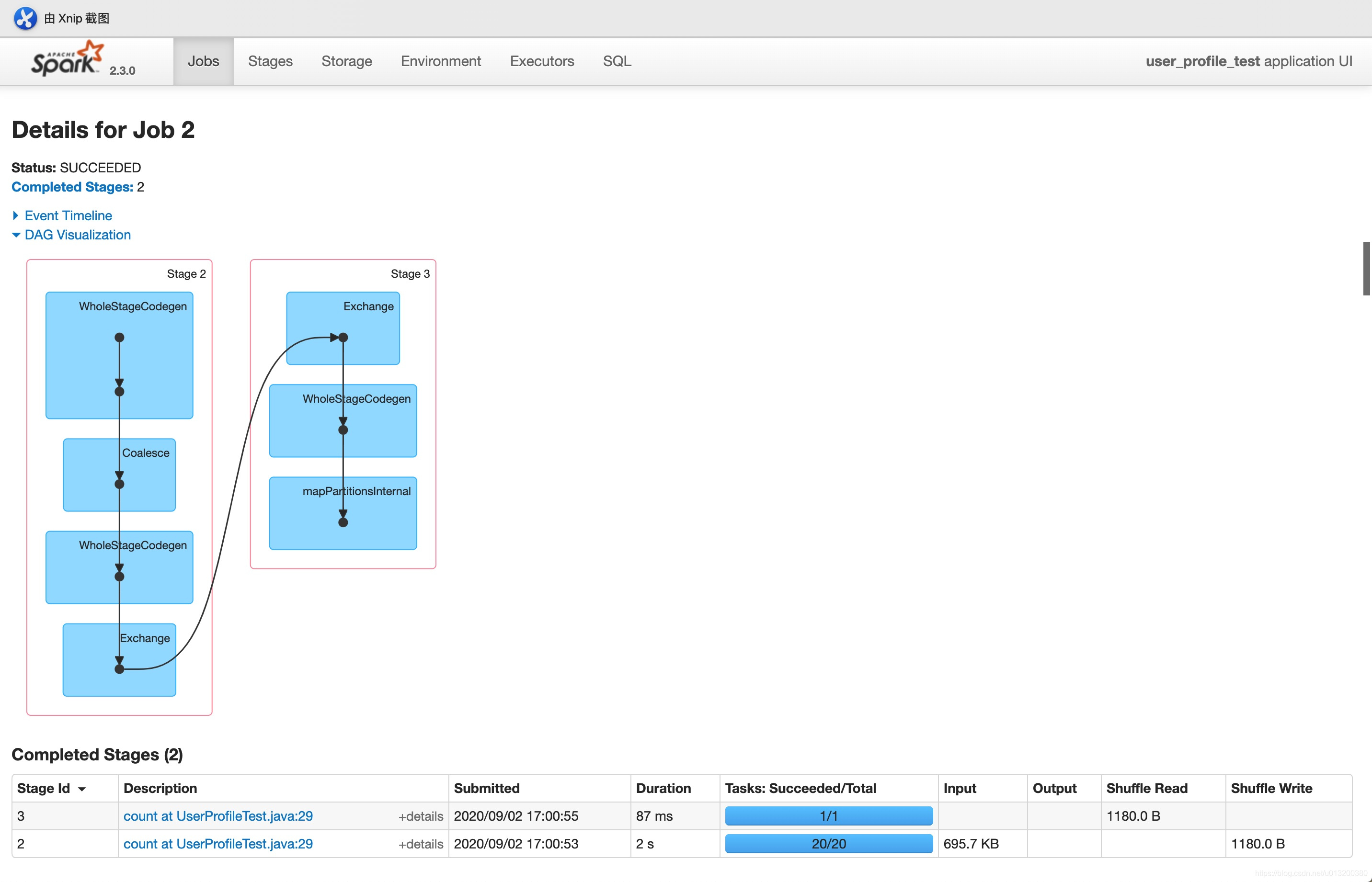This screenshot has width=1372, height=882.
Task: Show +details for stage 2 row
Action: tap(421, 844)
